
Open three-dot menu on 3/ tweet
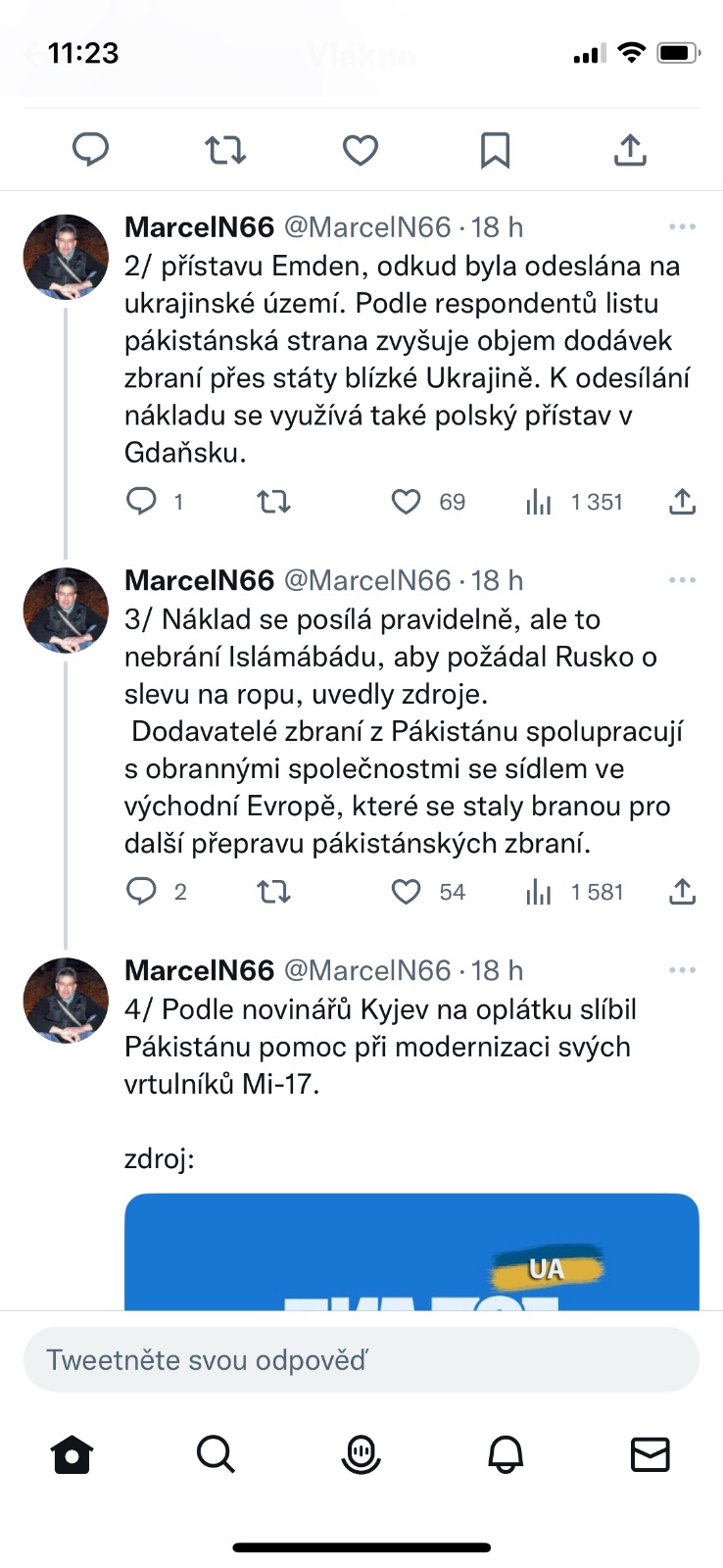click(682, 580)
